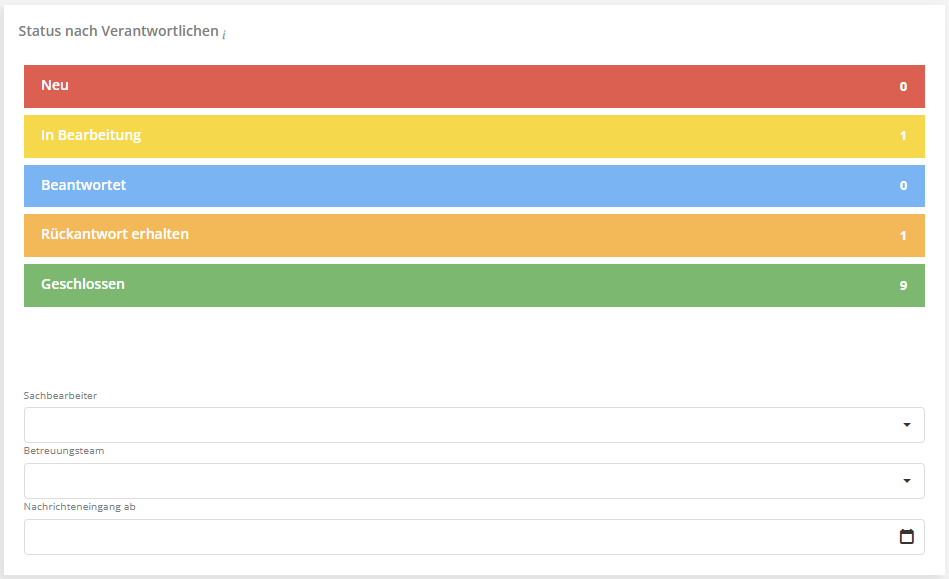Expand the Betreuungsteam dropdown arrow
Screen dimensions: 949x579
(907, 481)
